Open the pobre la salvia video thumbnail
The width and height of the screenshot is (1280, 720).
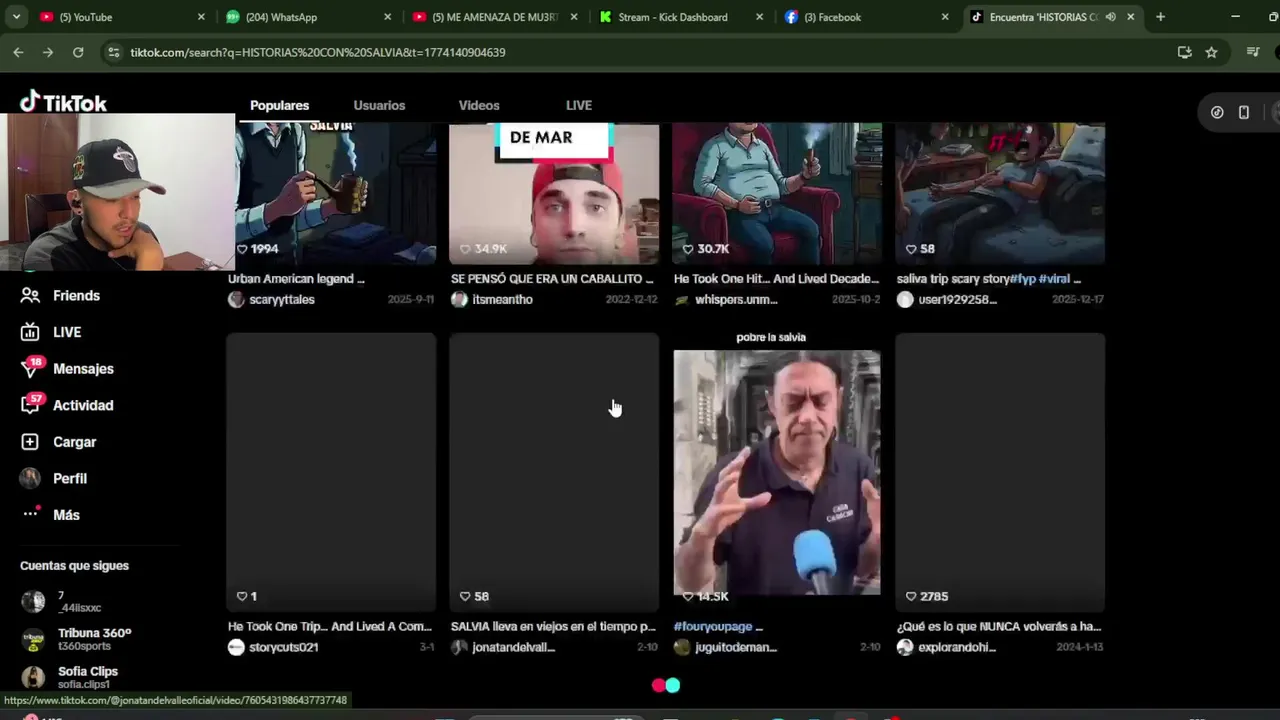[x=777, y=472]
